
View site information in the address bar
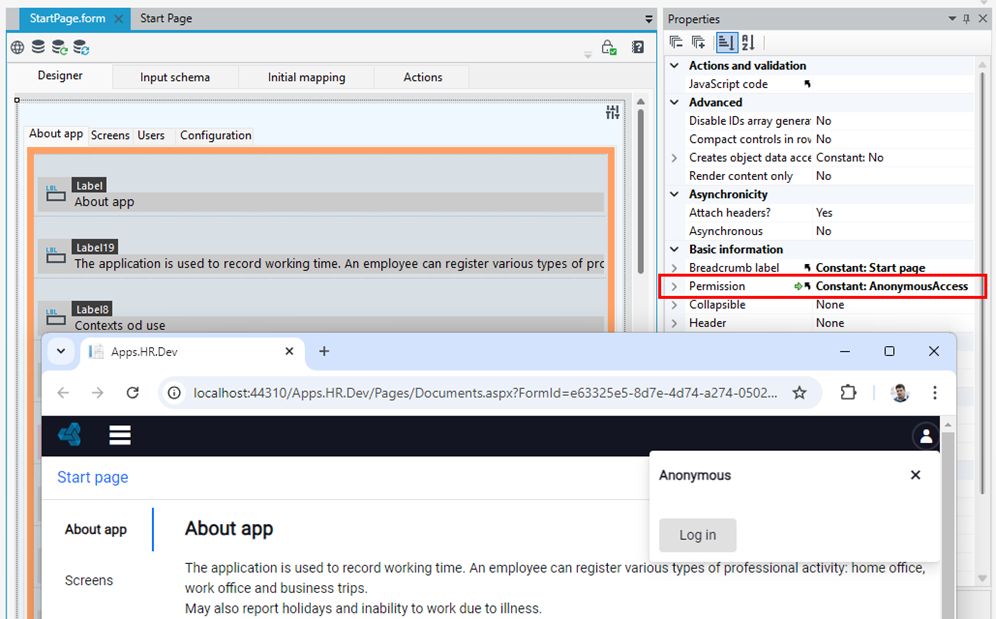pyautogui.click(x=174, y=393)
